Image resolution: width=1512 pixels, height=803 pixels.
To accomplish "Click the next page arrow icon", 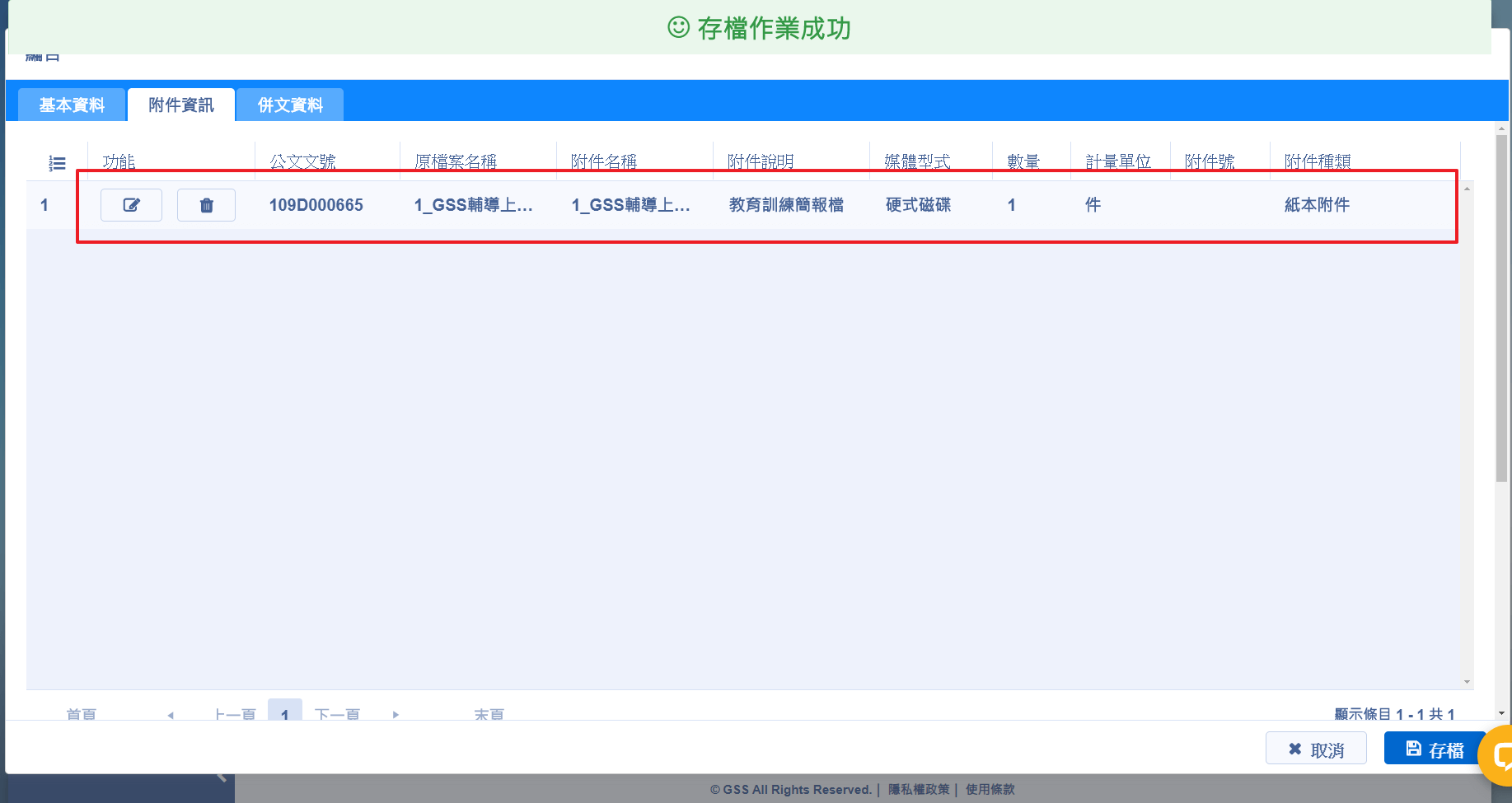I will click(396, 715).
